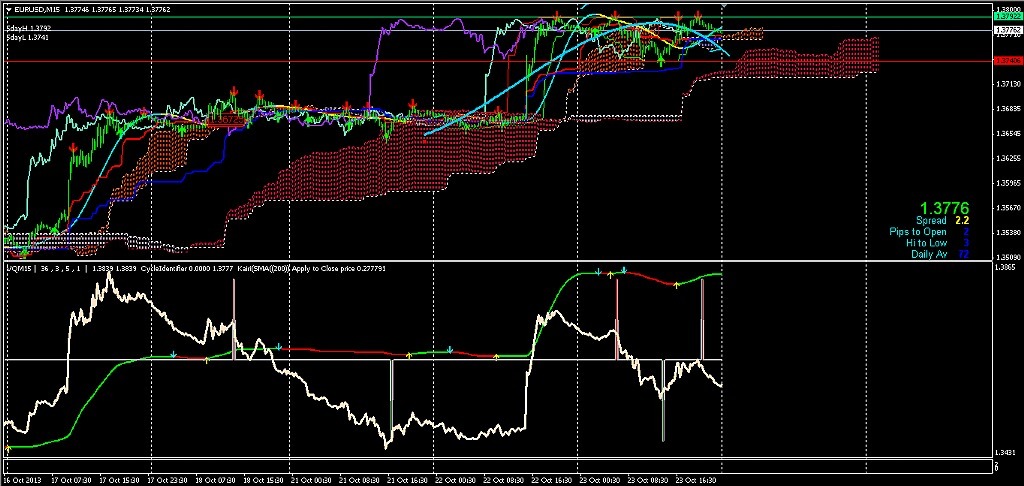
Task: Click the 17 Oct 15:30 time label
Action: click(118, 480)
